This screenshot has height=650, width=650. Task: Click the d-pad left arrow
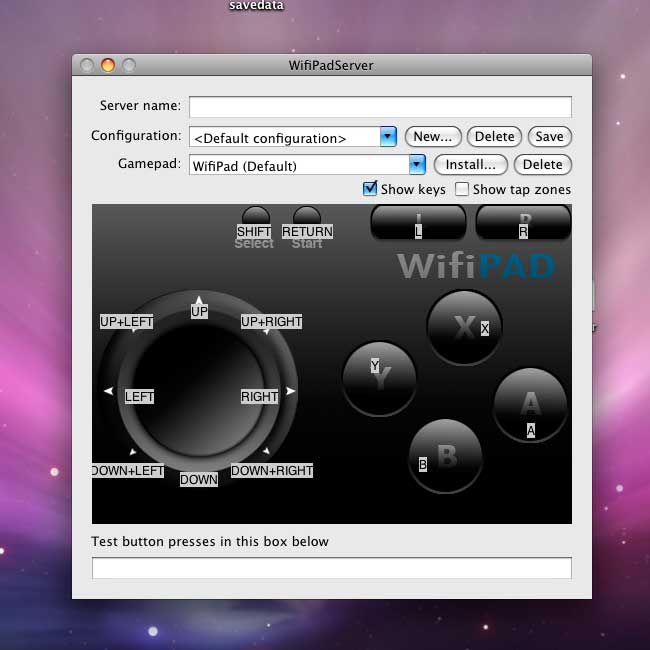click(x=109, y=390)
